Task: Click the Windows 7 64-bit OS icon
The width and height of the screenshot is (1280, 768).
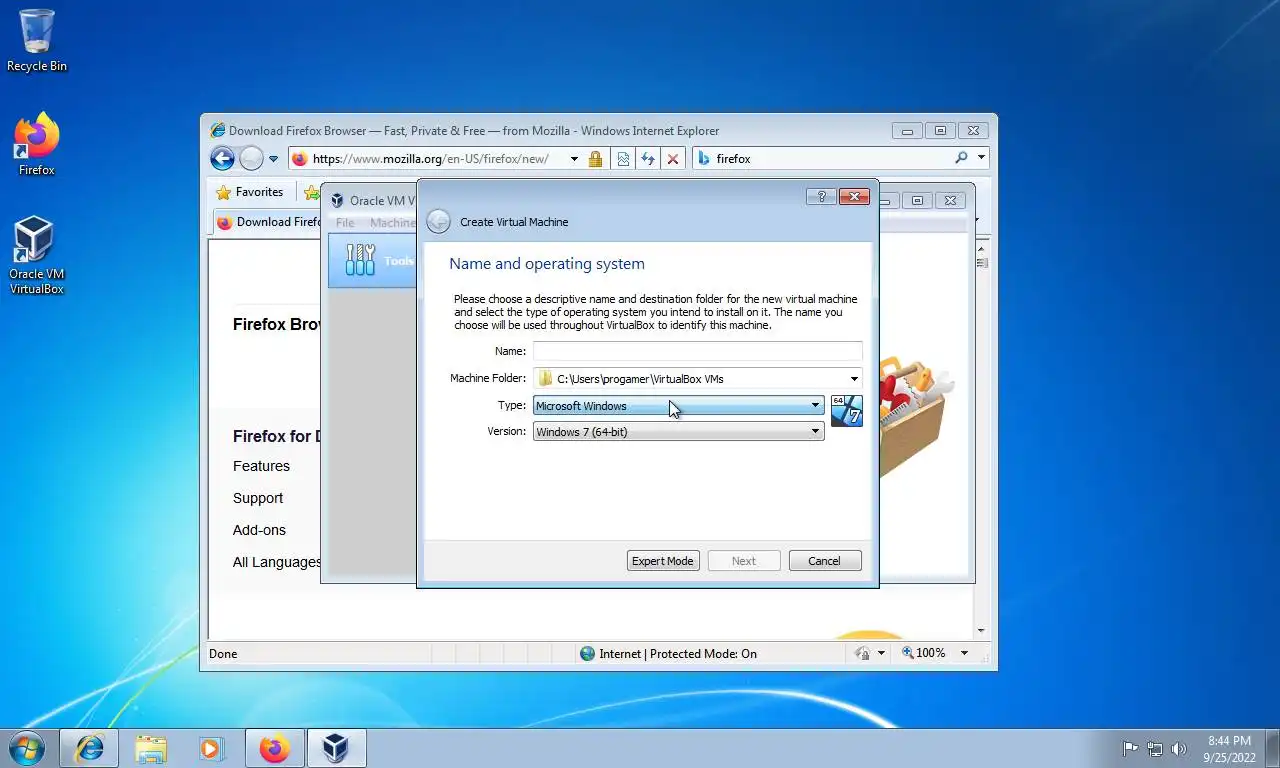Action: (847, 411)
